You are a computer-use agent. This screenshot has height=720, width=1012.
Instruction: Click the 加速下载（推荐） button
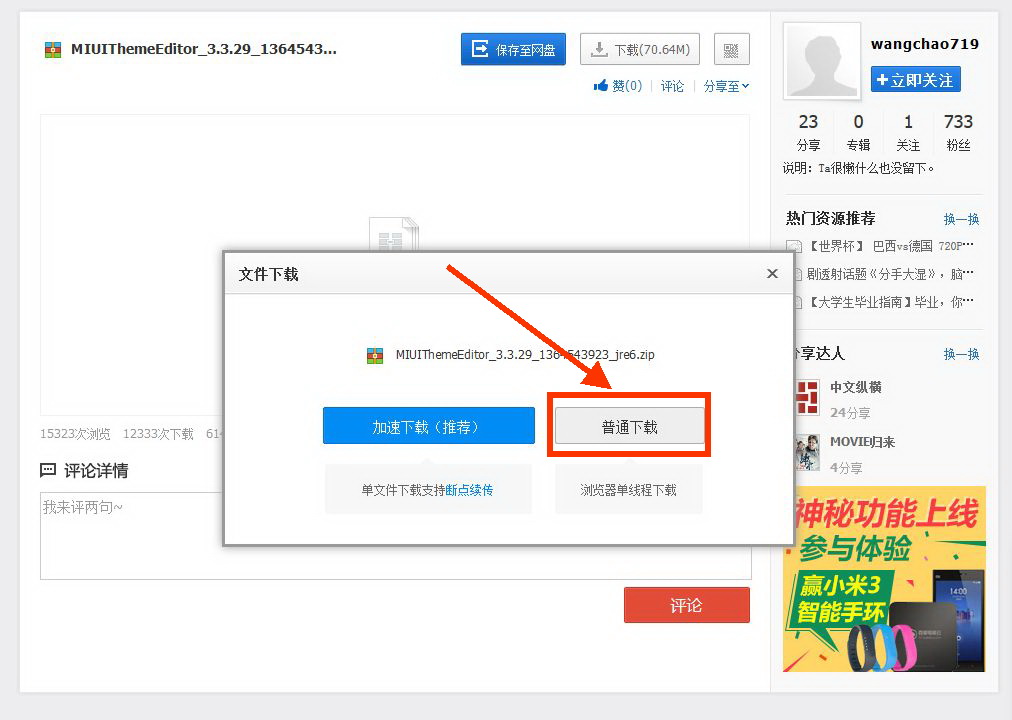(x=429, y=426)
